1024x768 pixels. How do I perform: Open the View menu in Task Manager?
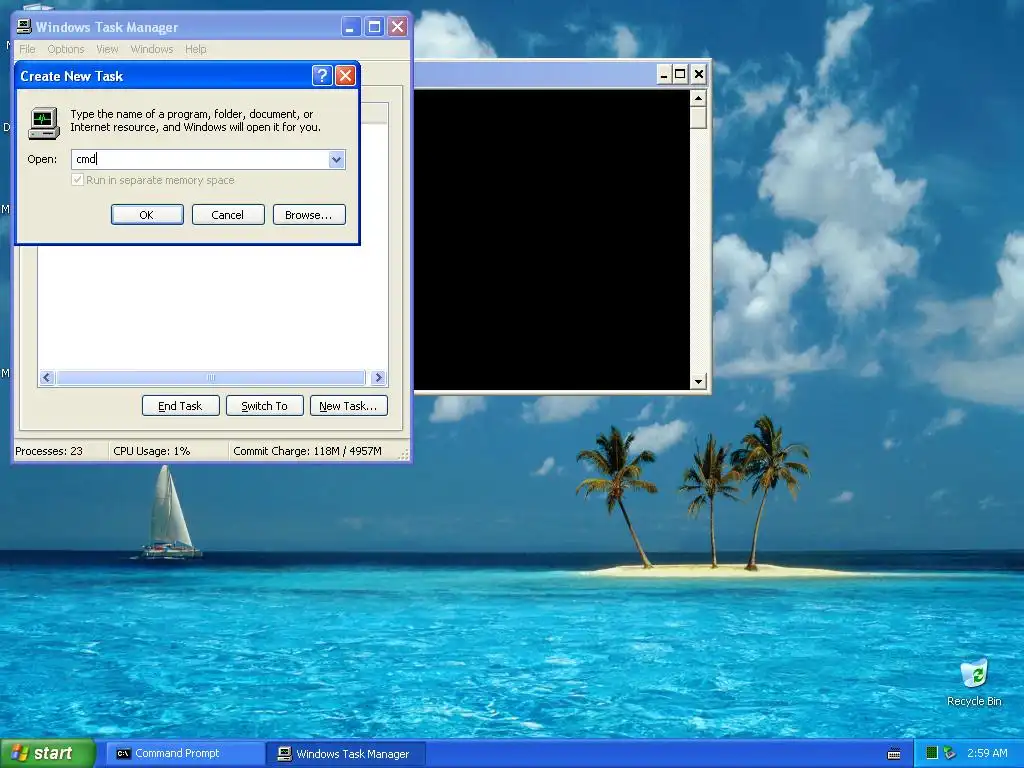[107, 49]
